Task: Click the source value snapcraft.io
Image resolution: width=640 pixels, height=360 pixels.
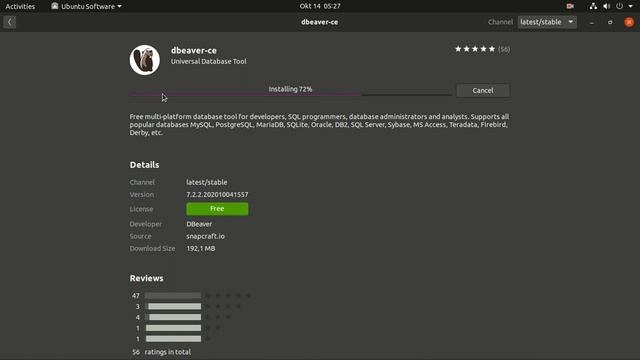Action: pyautogui.click(x=205, y=236)
